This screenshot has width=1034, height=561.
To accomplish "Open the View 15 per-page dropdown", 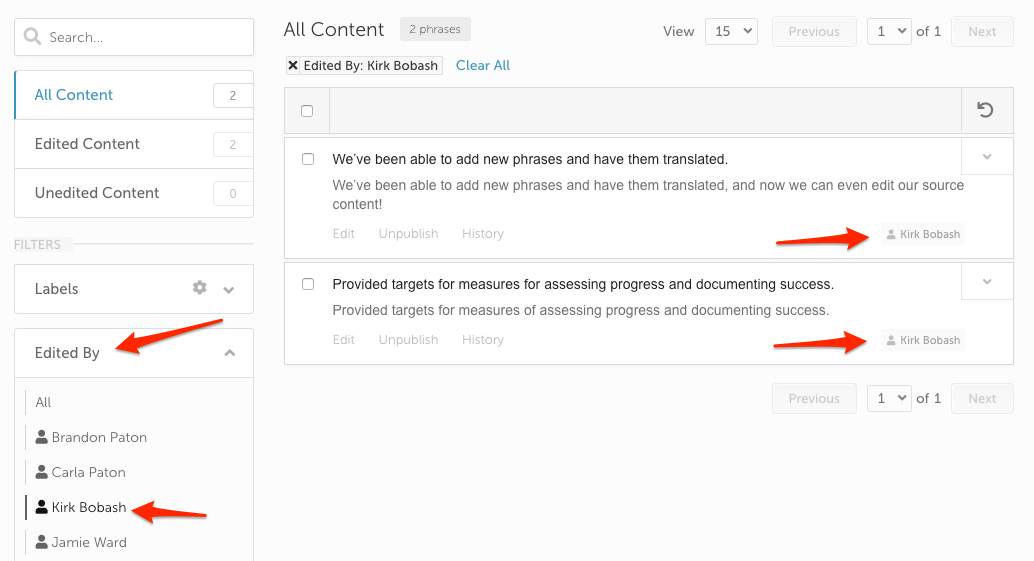I will (731, 31).
